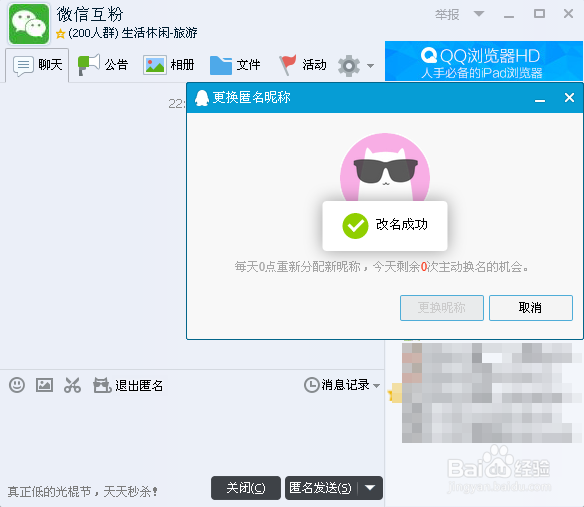
Task: Click the penguin icon in dialog title
Action: pos(202,98)
